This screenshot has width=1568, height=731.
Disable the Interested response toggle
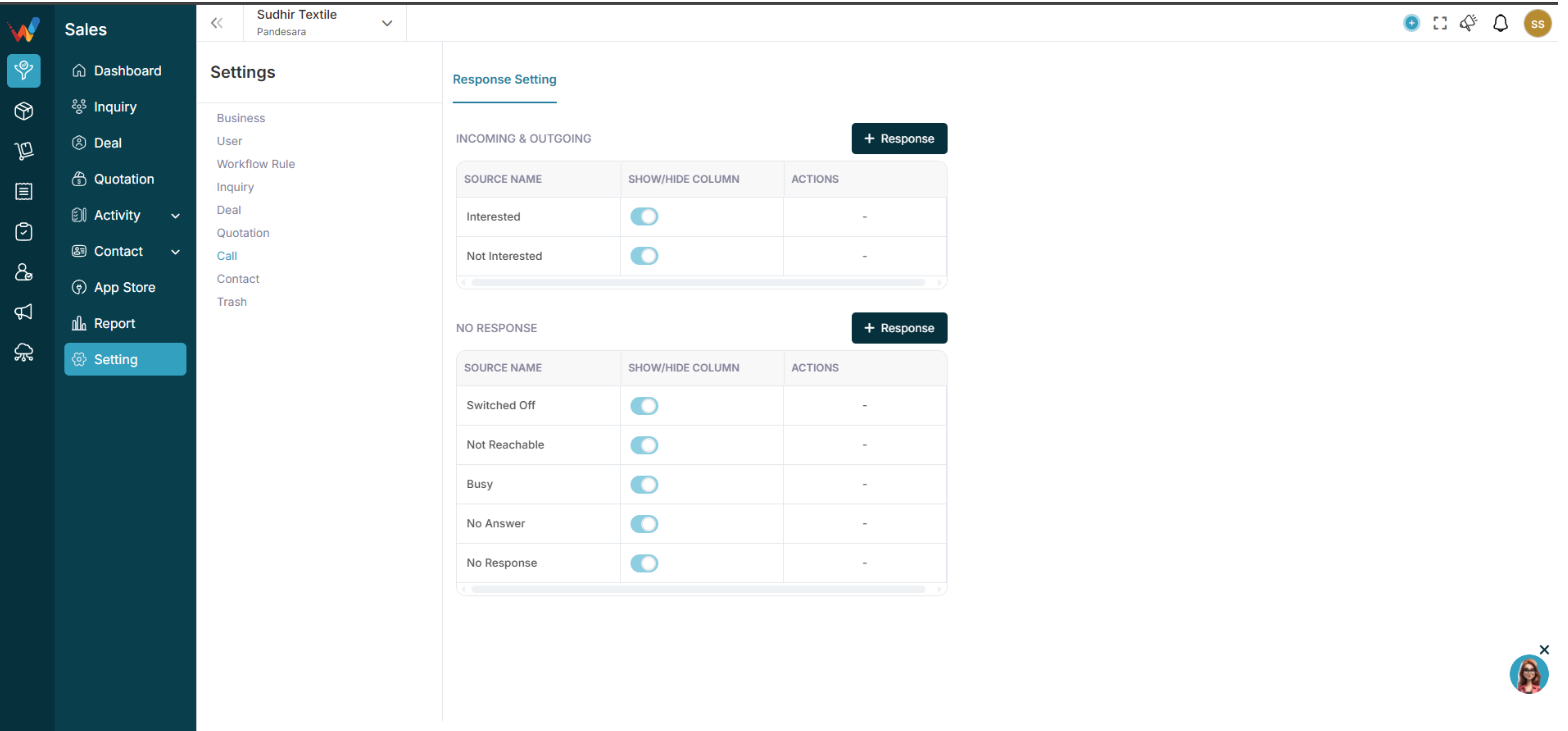pos(644,217)
